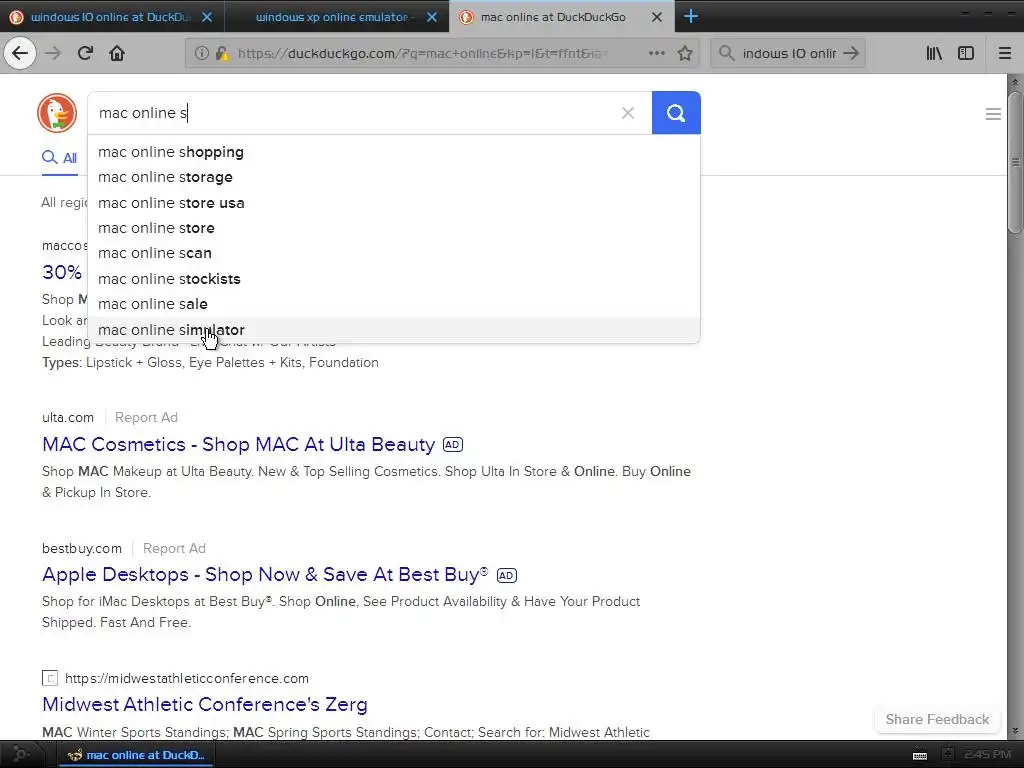
Task: Click Report Ad next to ulta.com
Action: point(146,417)
